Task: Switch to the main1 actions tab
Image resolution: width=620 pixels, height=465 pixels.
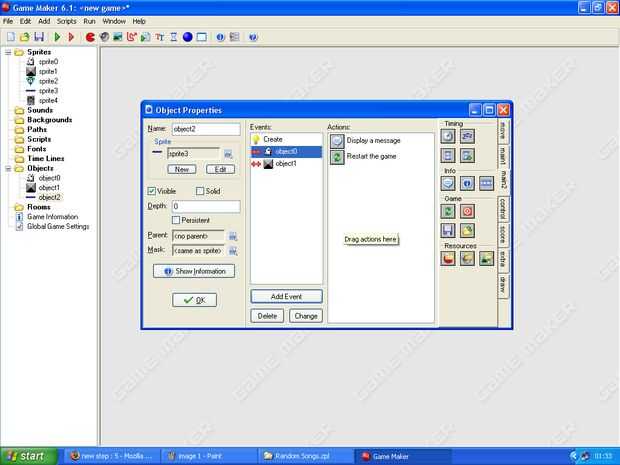Action: (503, 156)
